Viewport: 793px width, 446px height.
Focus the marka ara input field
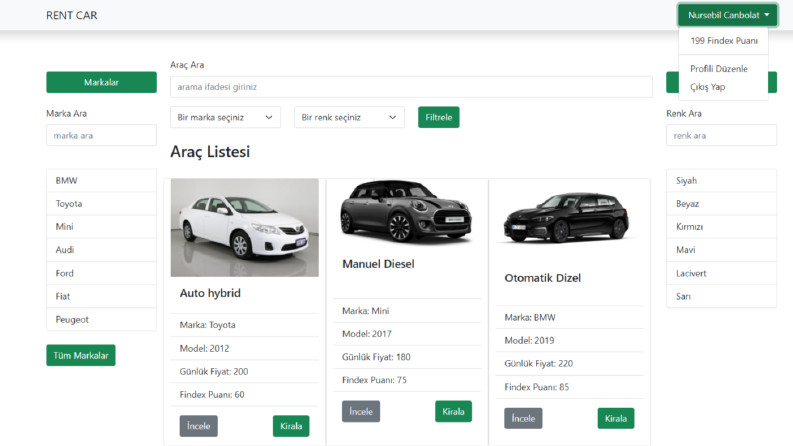coord(101,136)
